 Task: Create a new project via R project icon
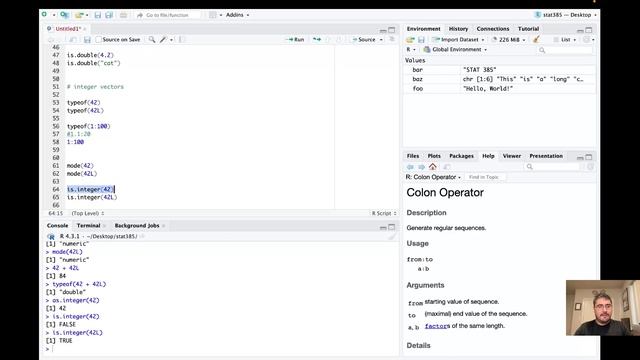pyautogui.click(x=64, y=15)
